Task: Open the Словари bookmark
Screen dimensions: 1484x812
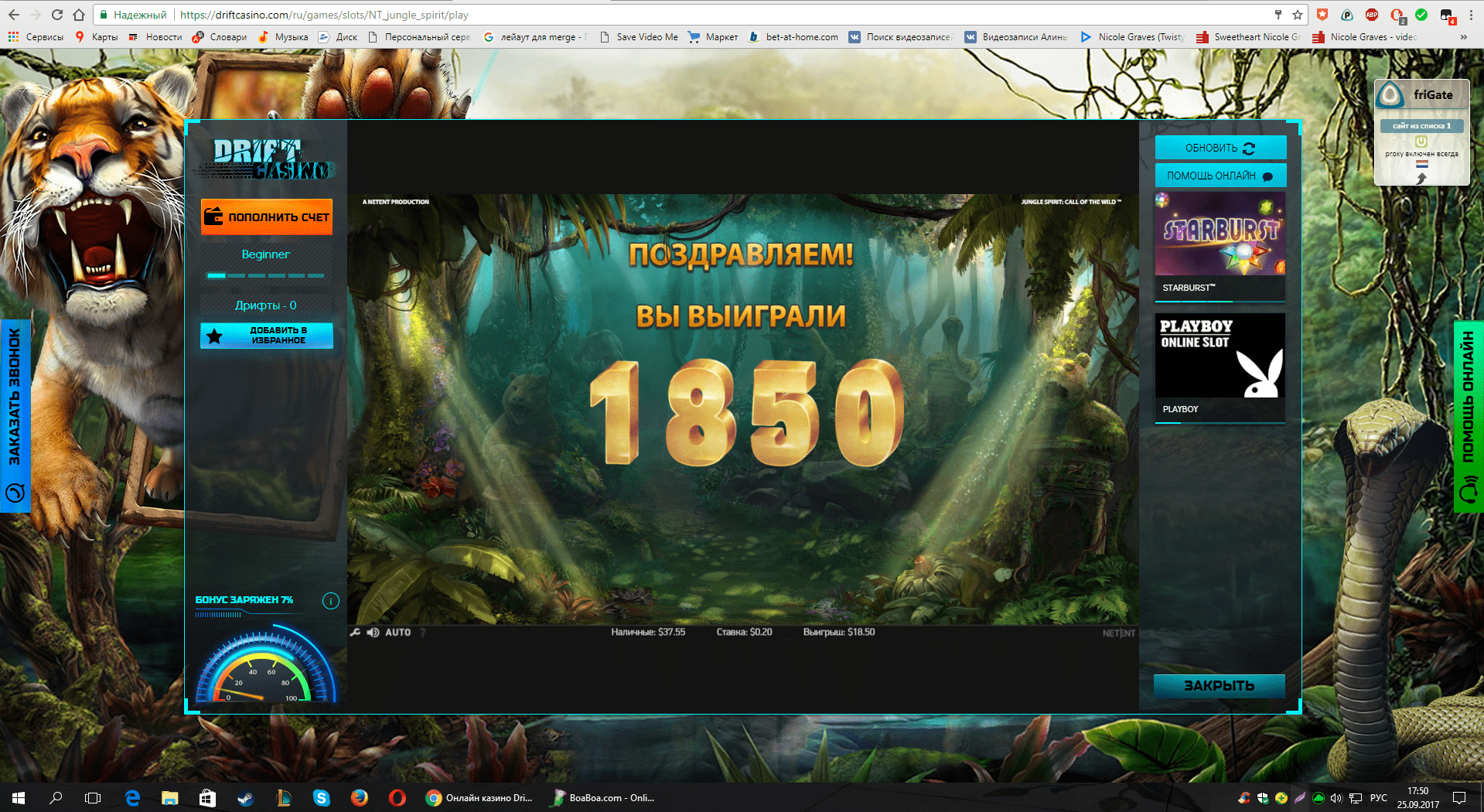Action: point(220,37)
